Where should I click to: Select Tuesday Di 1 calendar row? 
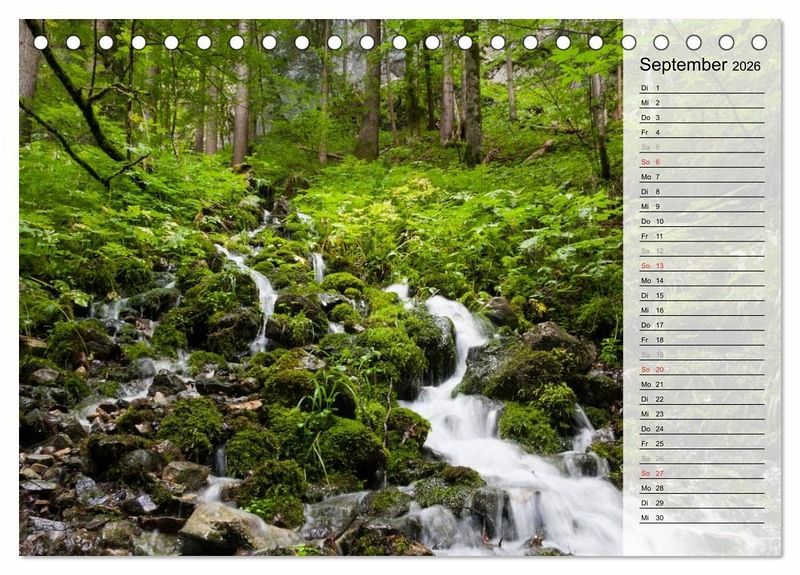coord(701,88)
